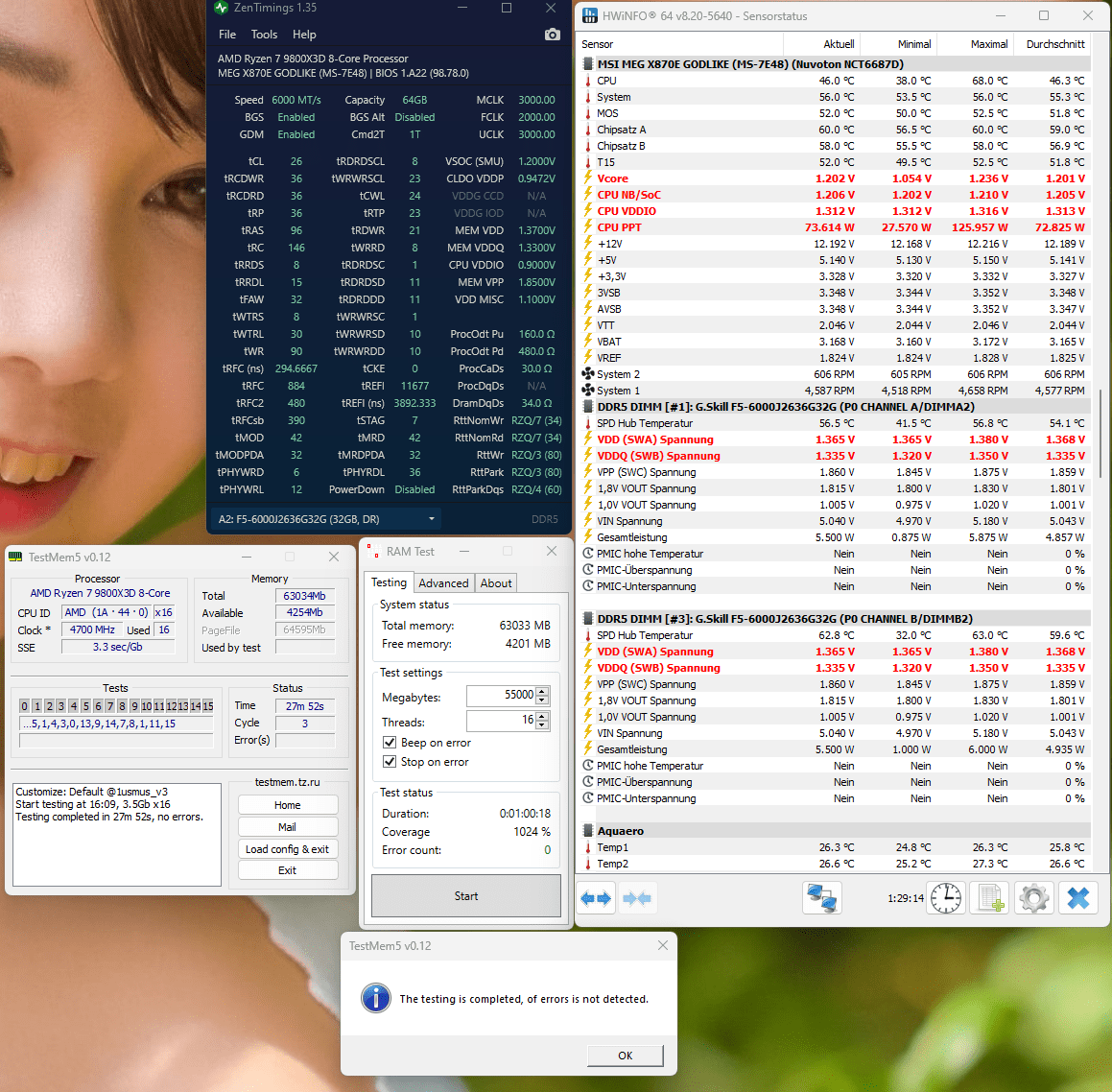Viewport: 1112px width, 1092px height.
Task: Click the HWiNFO collapse columns arrows icon
Action: pos(637,898)
